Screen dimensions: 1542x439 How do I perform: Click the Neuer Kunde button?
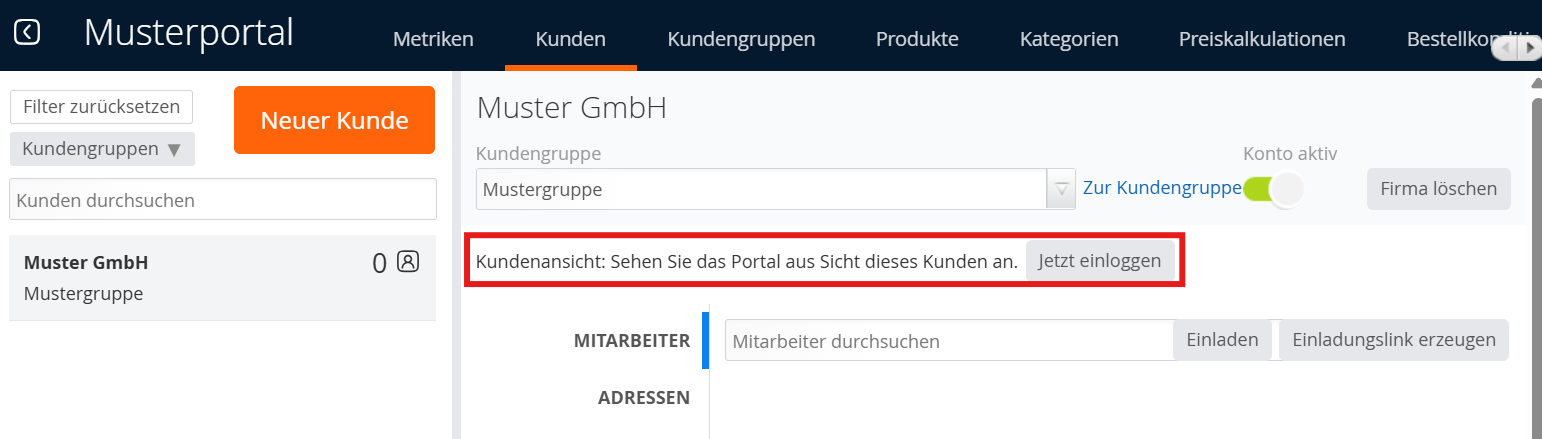[334, 120]
